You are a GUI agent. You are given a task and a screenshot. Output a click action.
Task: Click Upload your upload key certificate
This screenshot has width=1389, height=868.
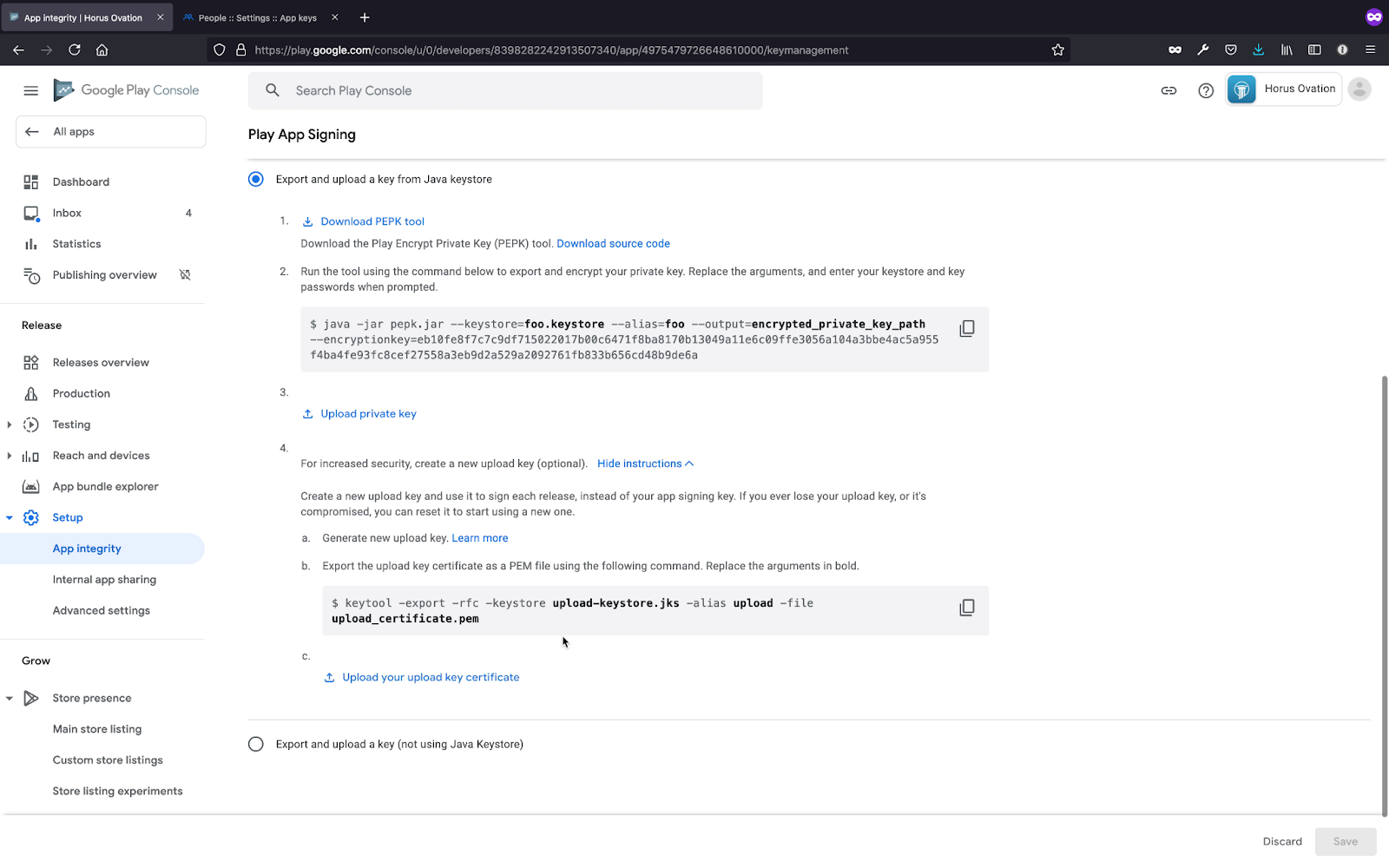point(421,677)
